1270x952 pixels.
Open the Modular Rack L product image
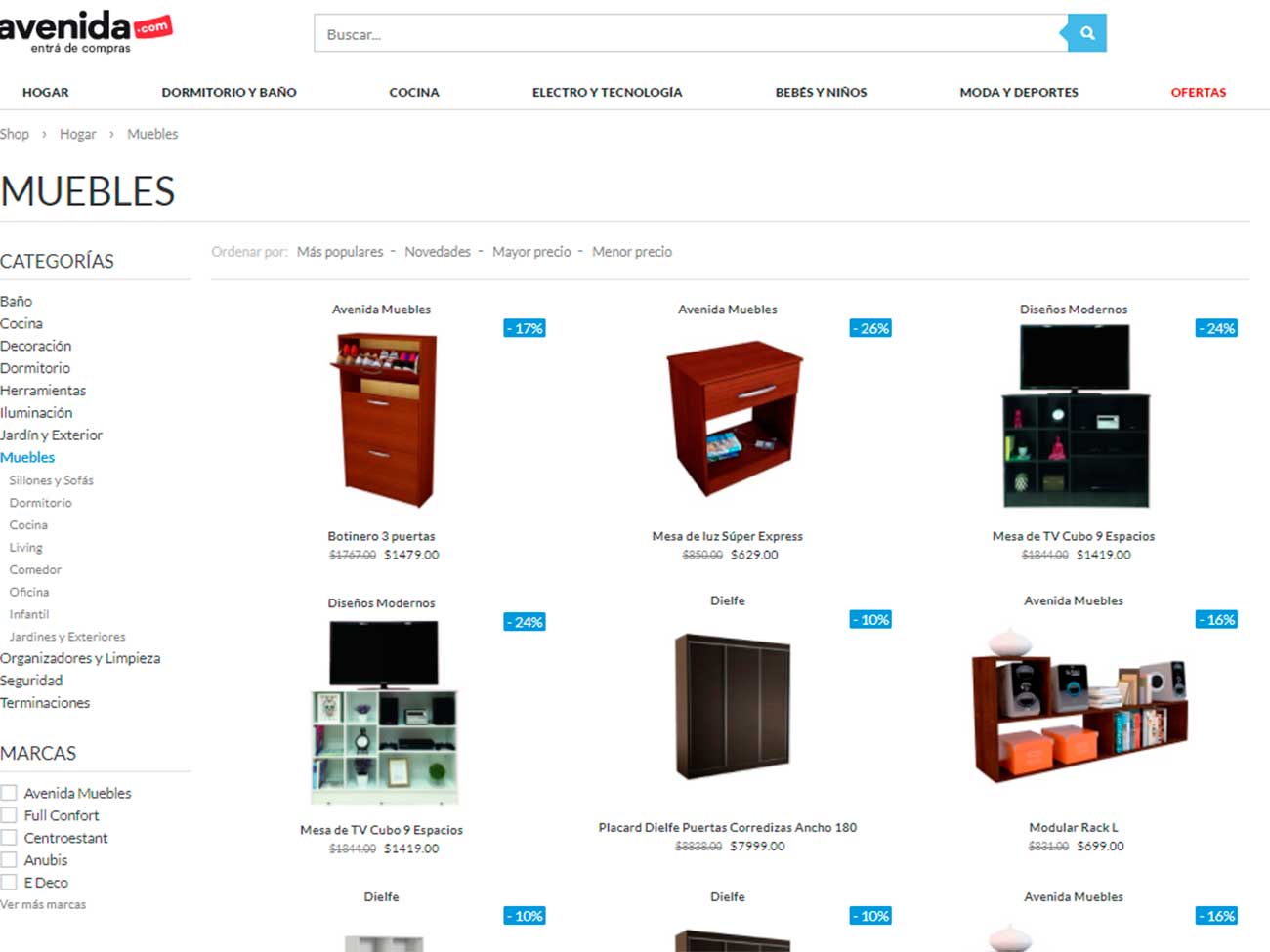coord(1079,707)
